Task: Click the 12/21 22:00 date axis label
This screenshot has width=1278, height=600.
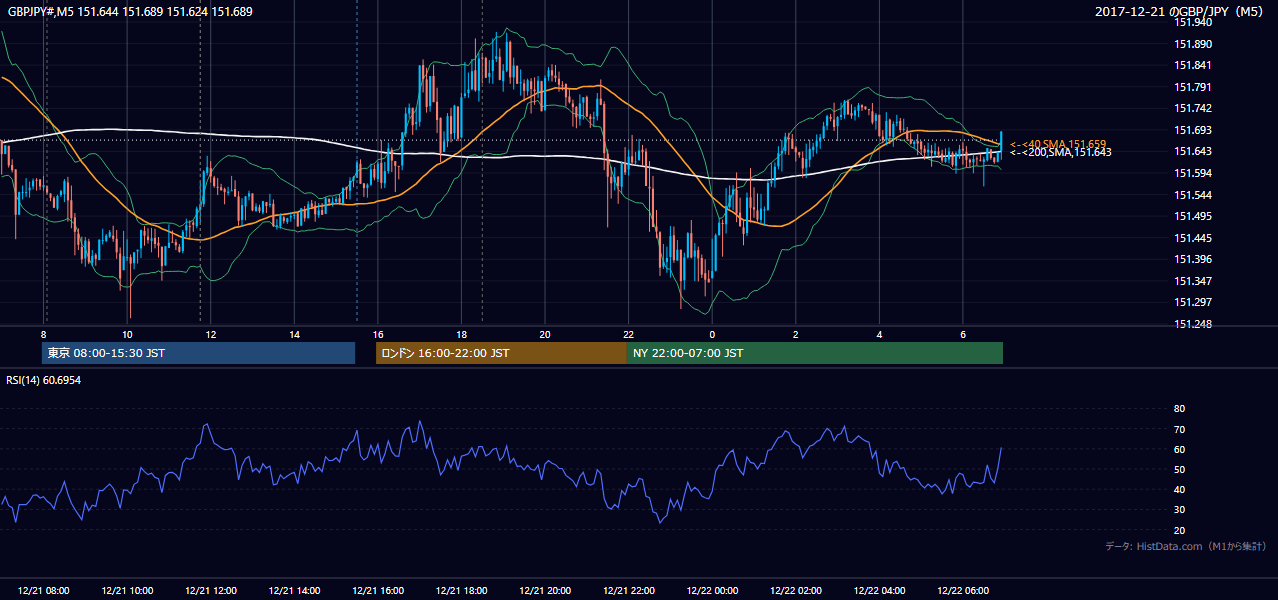Action: click(x=628, y=591)
